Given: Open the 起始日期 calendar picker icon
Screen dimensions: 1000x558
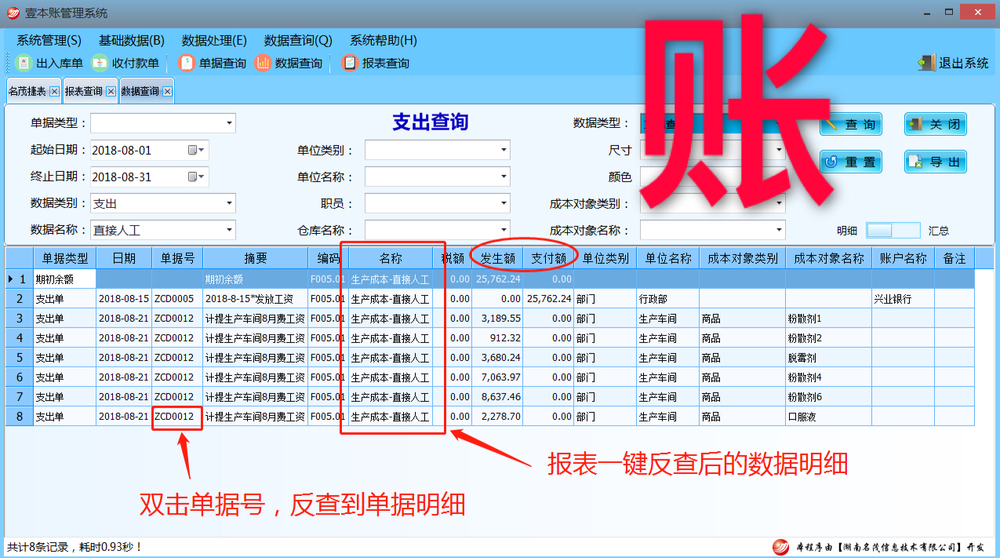Looking at the screenshot, I should pos(196,151).
